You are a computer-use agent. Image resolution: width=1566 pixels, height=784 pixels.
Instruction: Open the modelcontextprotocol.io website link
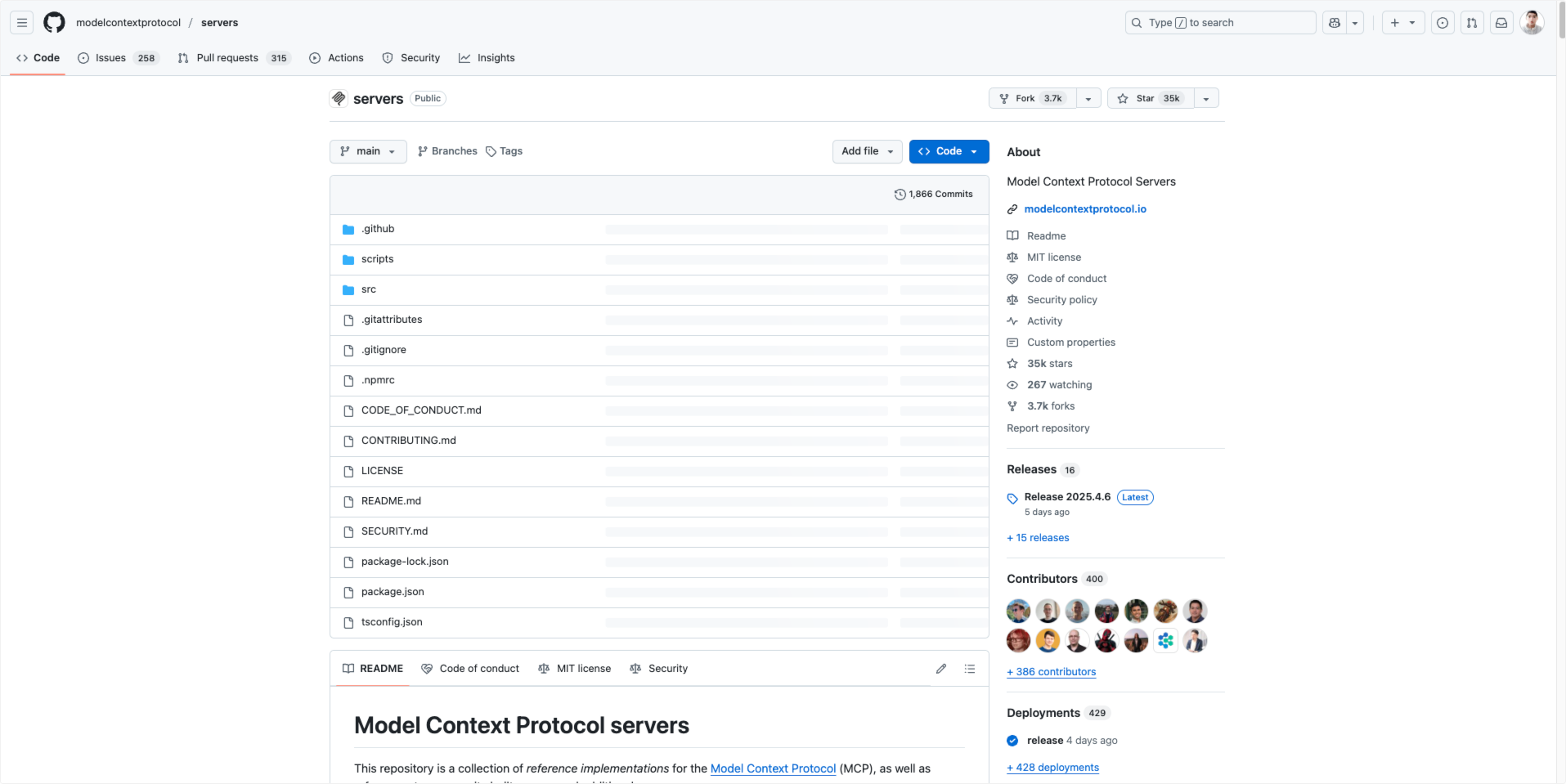(1085, 209)
